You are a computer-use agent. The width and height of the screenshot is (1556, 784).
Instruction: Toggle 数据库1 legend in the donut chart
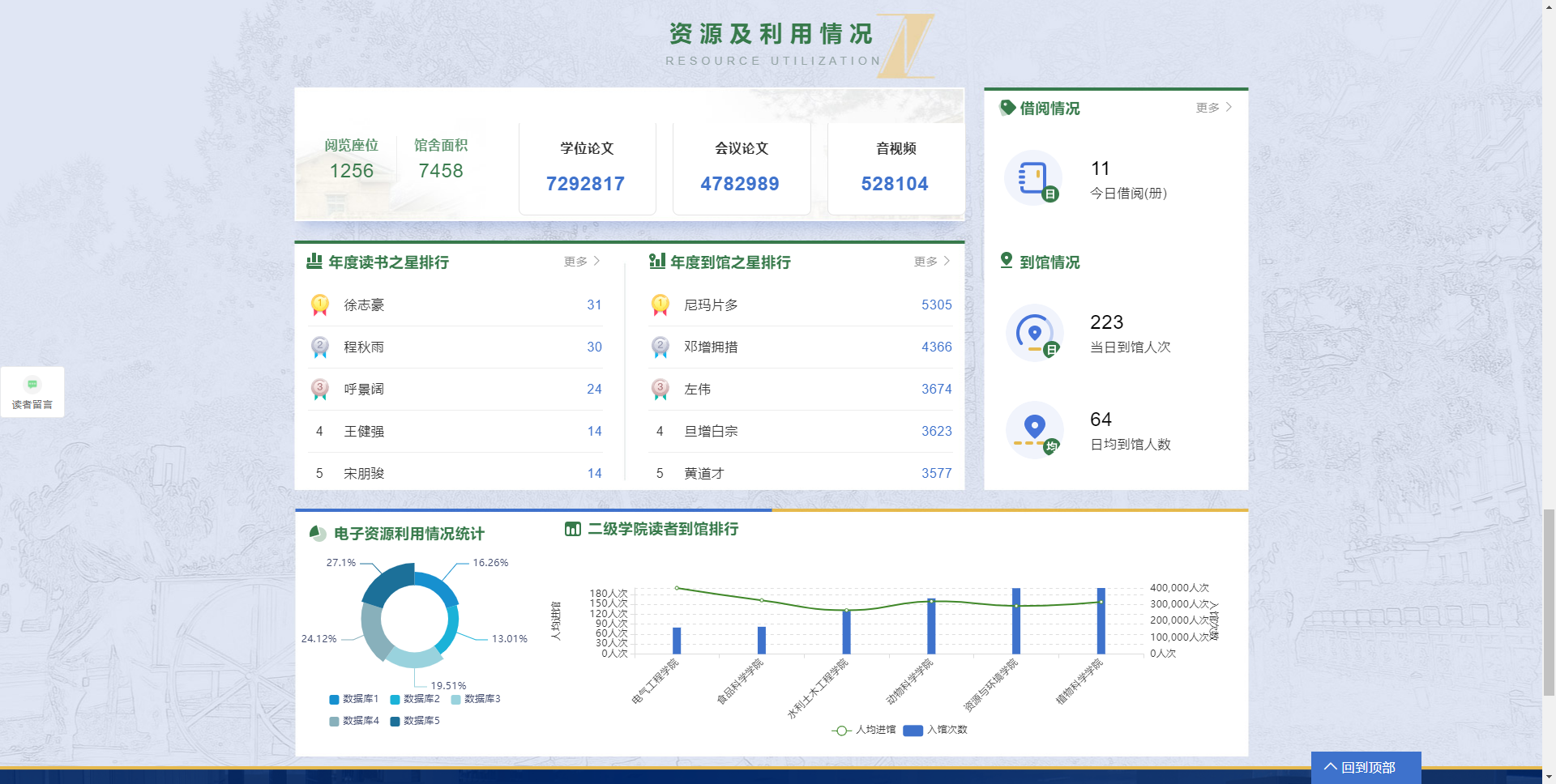[353, 699]
